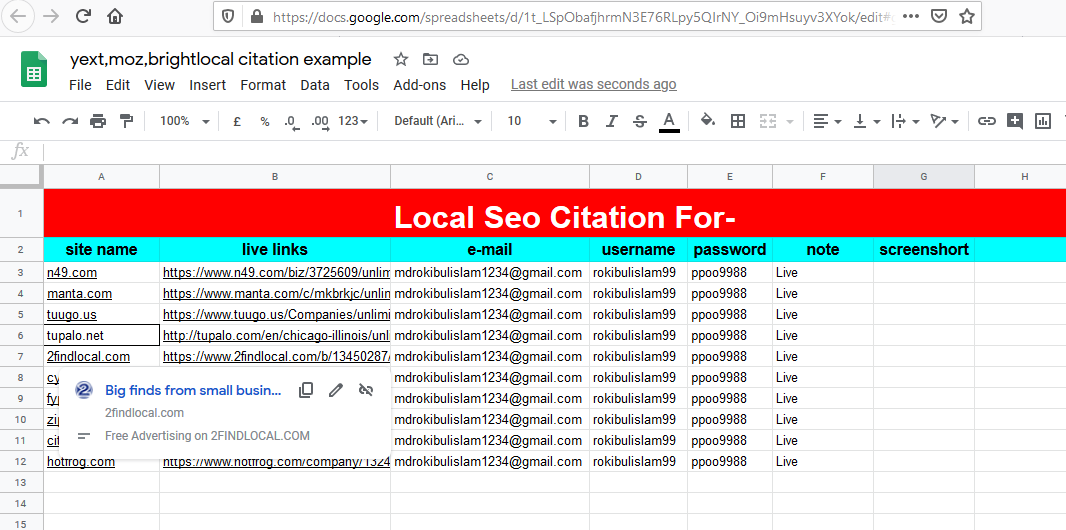
Task: Click the Print icon
Action: [x=98, y=121]
